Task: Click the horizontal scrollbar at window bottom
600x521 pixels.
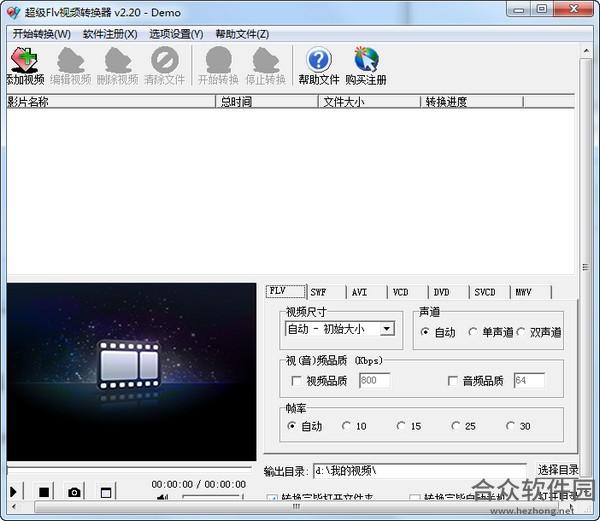Action: (x=297, y=507)
